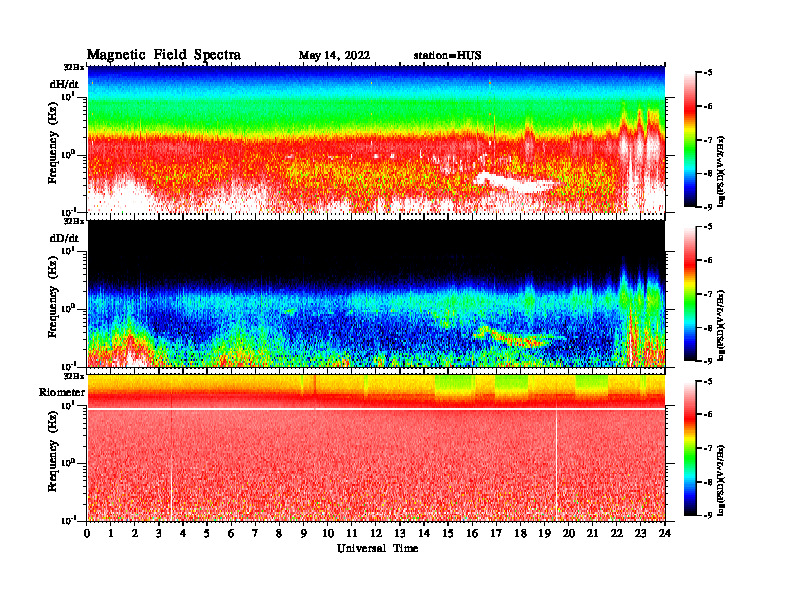Click the hour "9" tick label on time axis

pyautogui.click(x=304, y=533)
